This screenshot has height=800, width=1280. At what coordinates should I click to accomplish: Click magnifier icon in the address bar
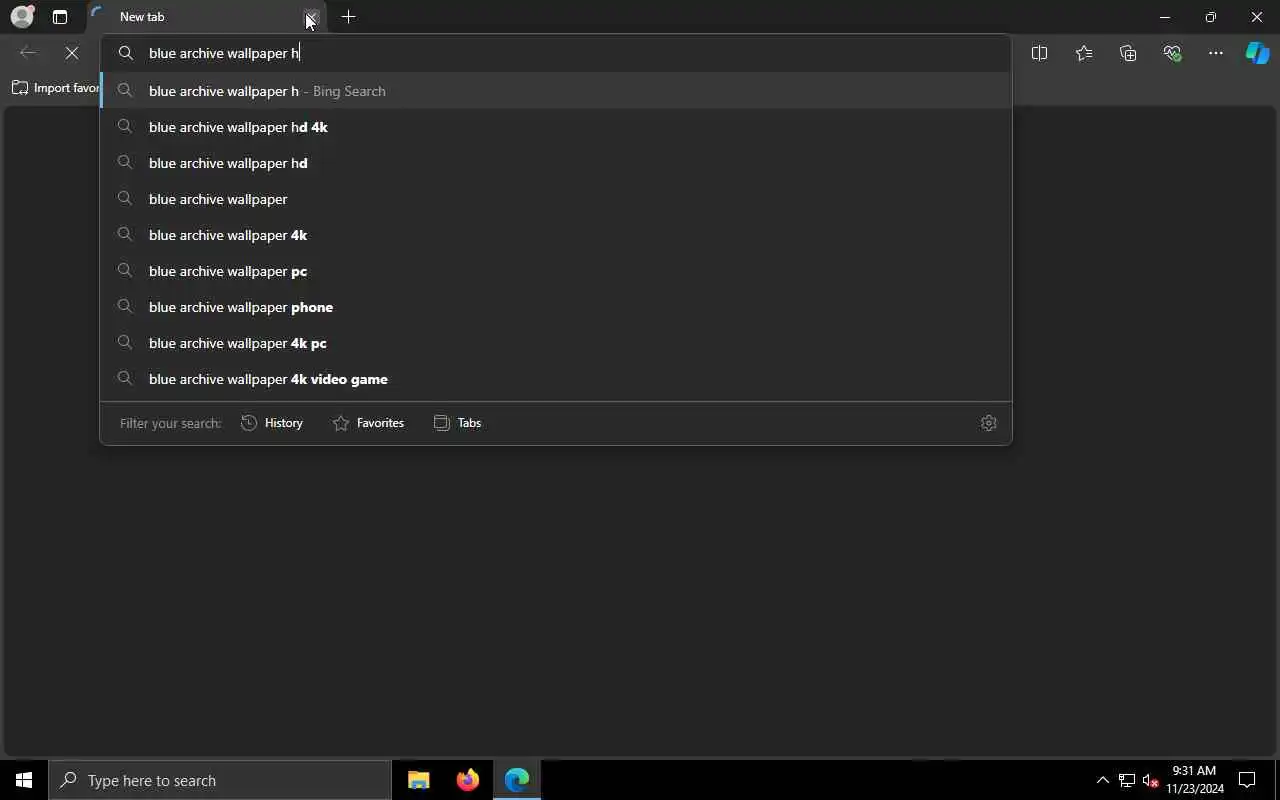126,53
